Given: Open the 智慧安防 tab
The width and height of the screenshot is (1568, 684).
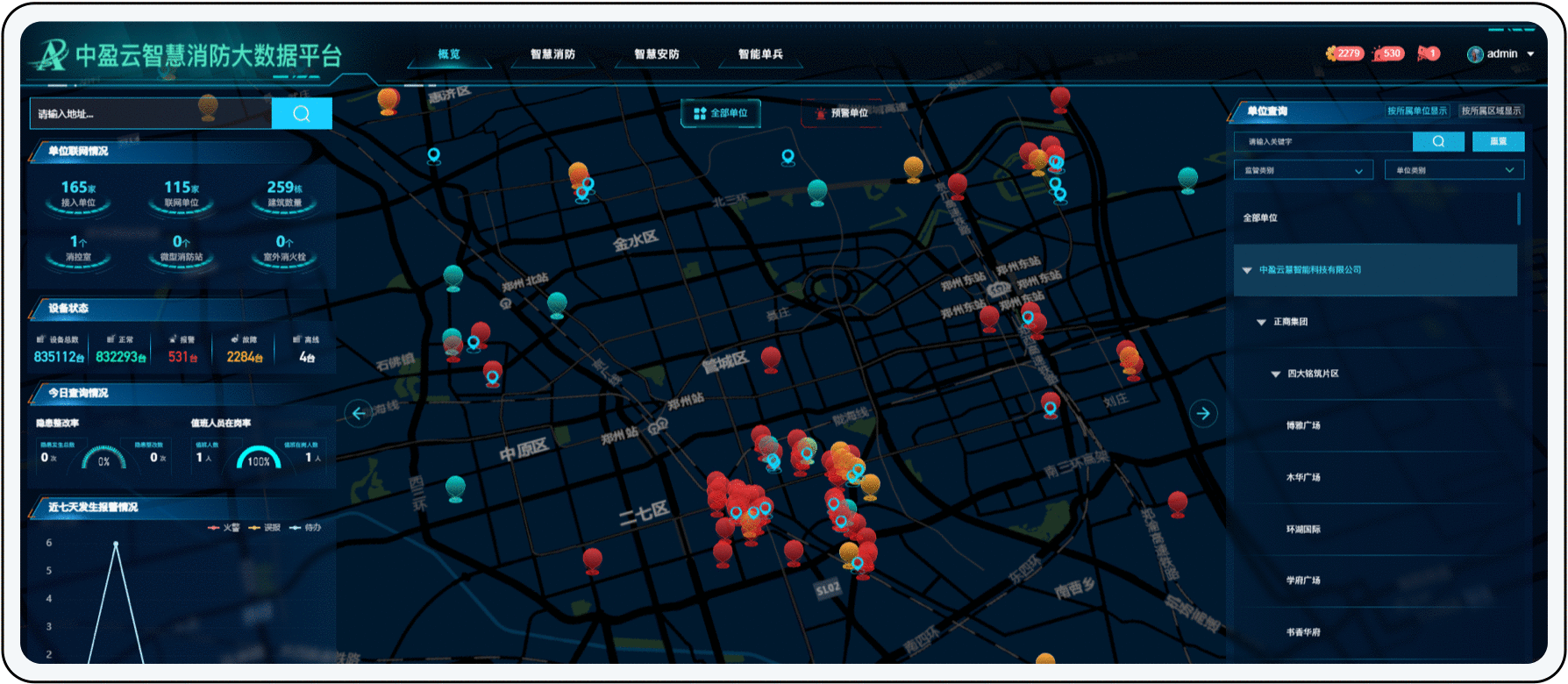Looking at the screenshot, I should 657,54.
